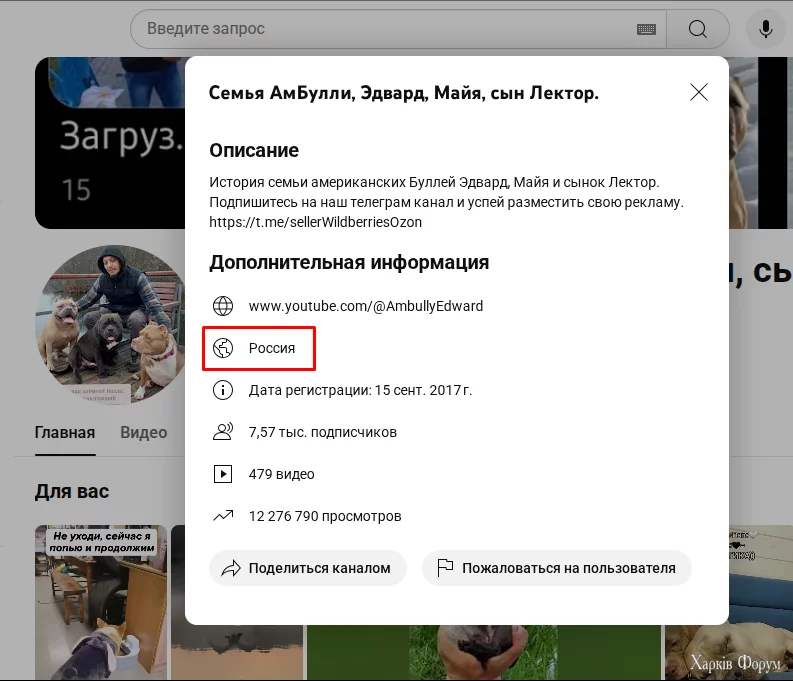The height and width of the screenshot is (681, 793).
Task: Activate voice search microphone
Action: (x=766, y=29)
